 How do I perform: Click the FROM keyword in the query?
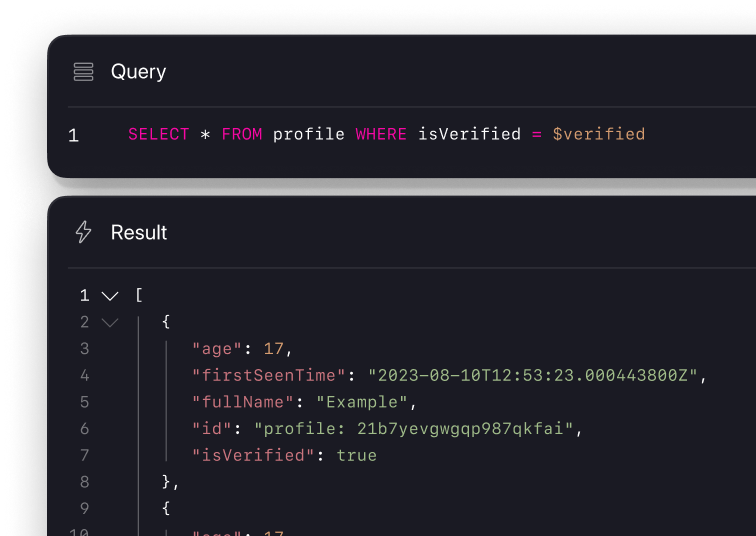241,134
